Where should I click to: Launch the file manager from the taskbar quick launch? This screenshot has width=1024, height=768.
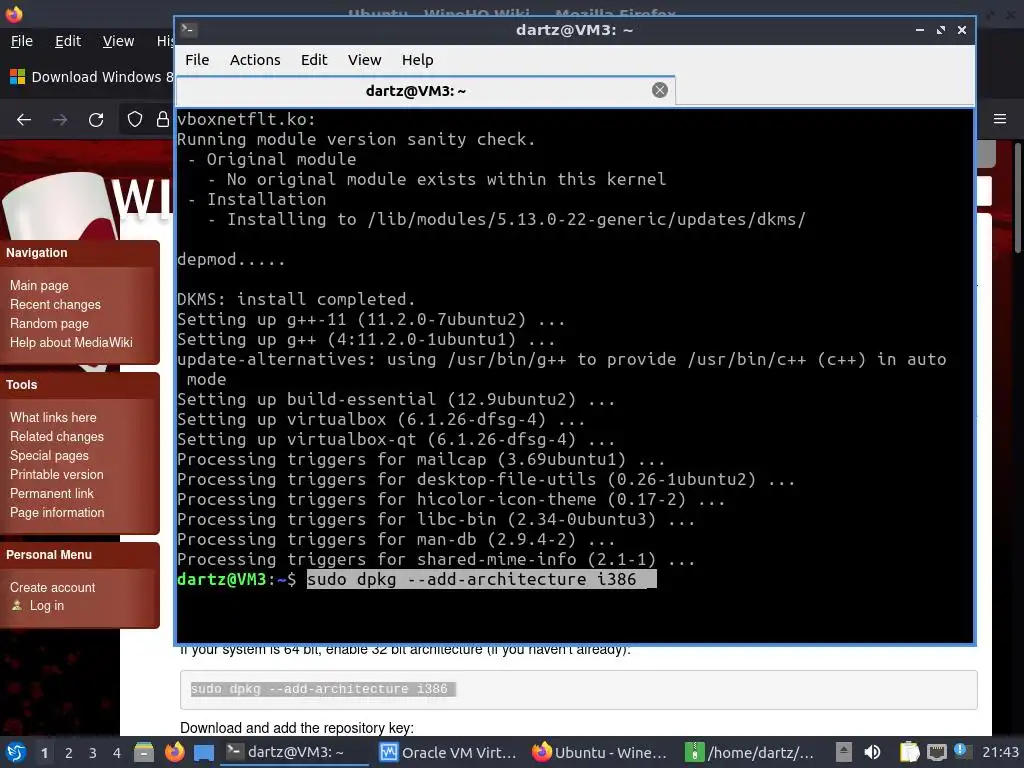coord(144,752)
